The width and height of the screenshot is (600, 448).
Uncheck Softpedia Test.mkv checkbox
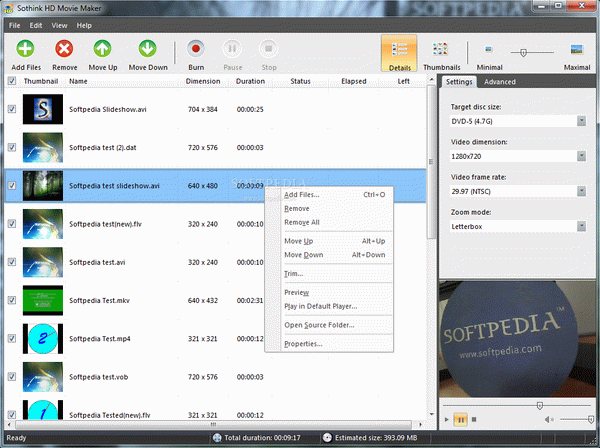[12, 300]
